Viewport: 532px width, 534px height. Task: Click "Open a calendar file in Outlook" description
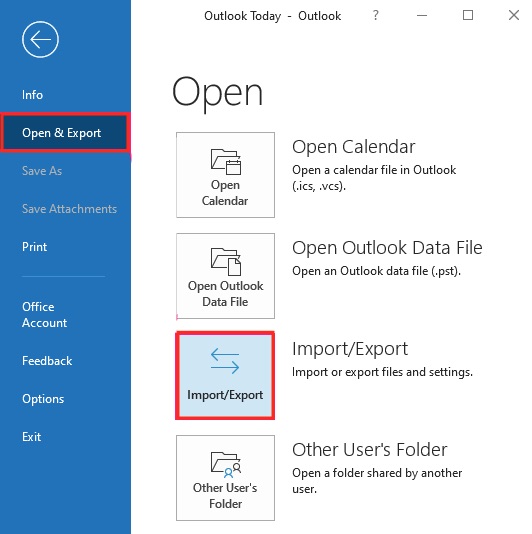coord(374,177)
